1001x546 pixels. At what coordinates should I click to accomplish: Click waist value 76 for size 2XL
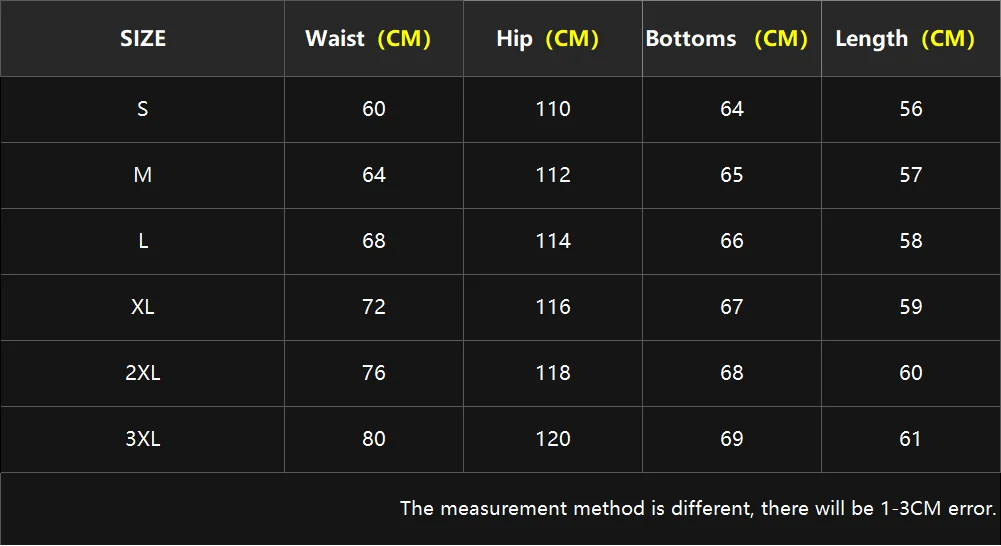click(x=374, y=373)
